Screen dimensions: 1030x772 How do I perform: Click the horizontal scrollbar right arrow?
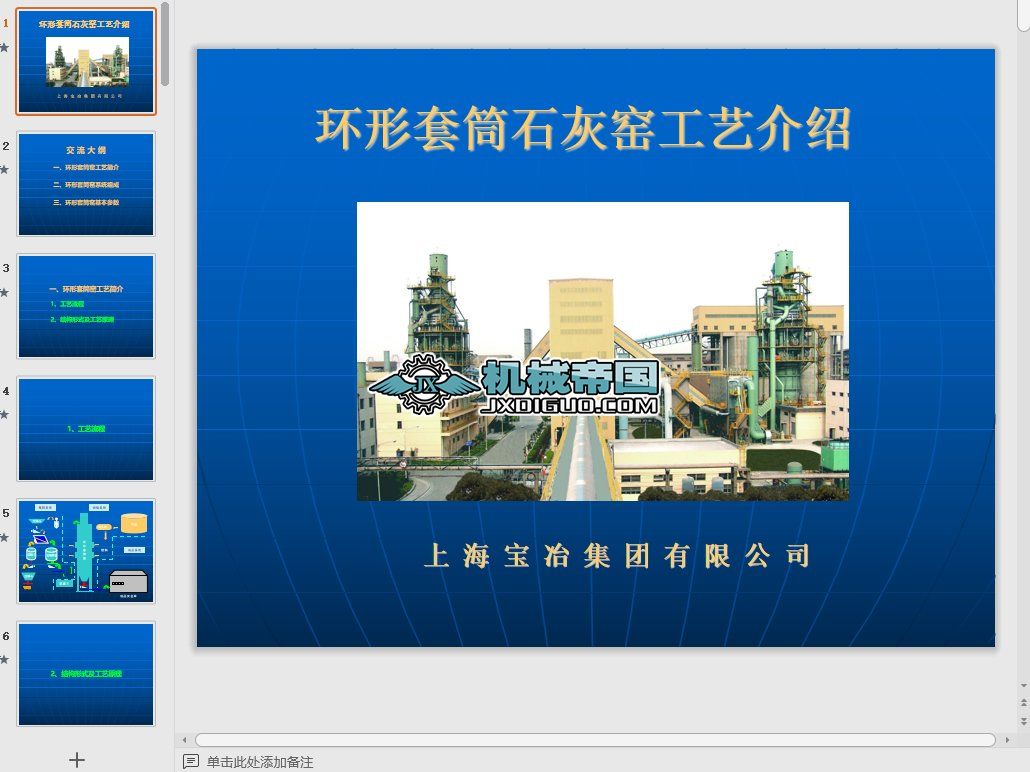(x=1007, y=740)
